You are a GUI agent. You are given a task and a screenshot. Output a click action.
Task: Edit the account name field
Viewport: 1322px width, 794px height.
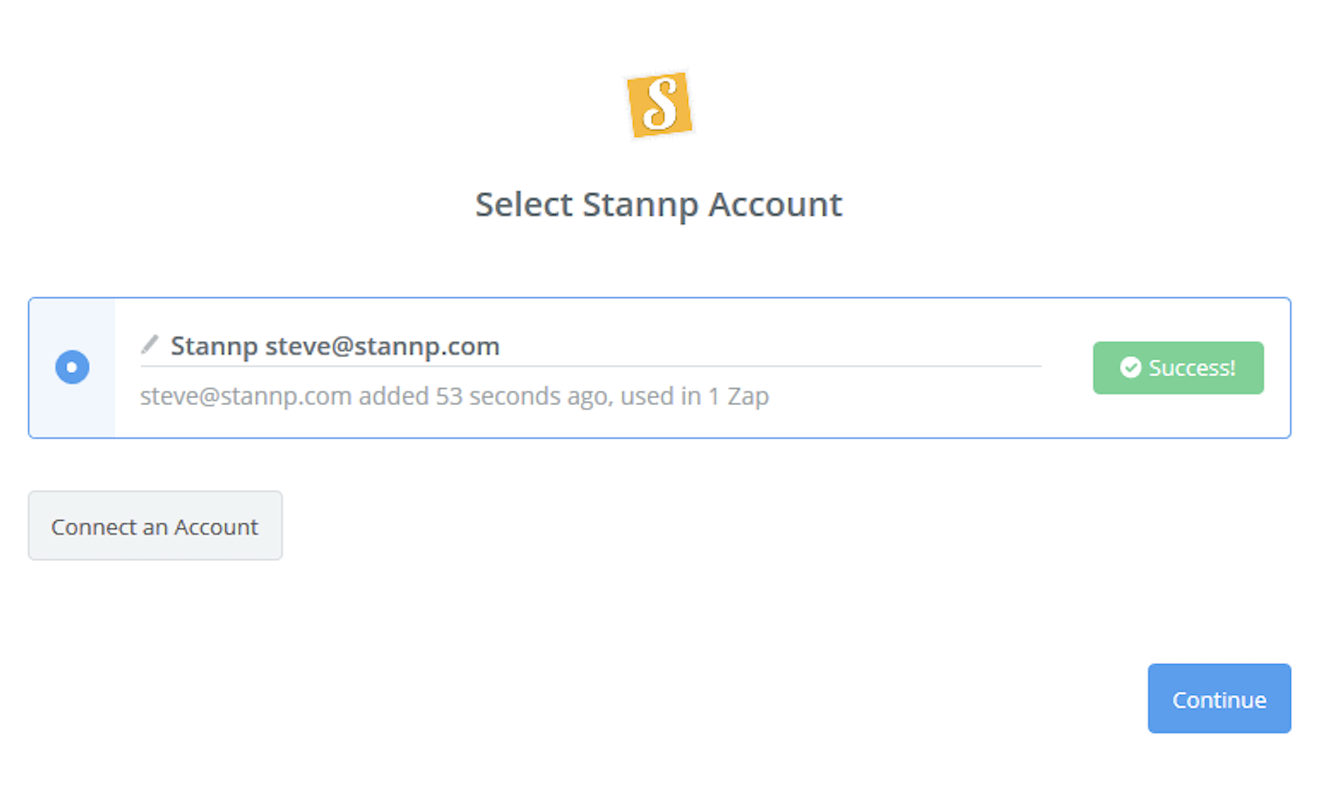tap(590, 347)
